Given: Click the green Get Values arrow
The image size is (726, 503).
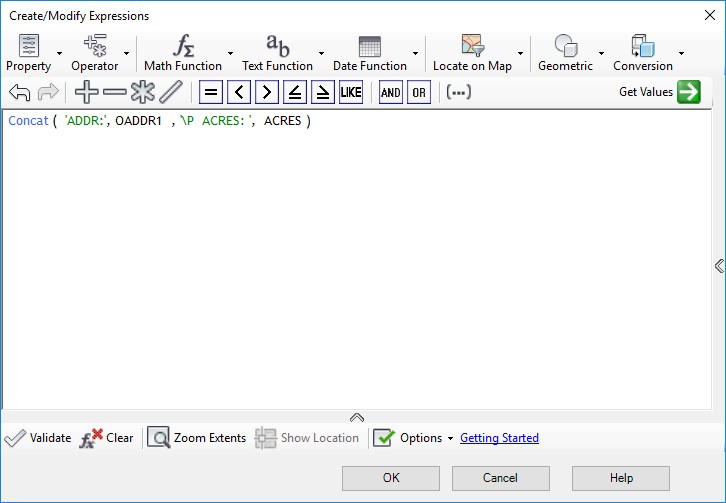Looking at the screenshot, I should pos(689,92).
